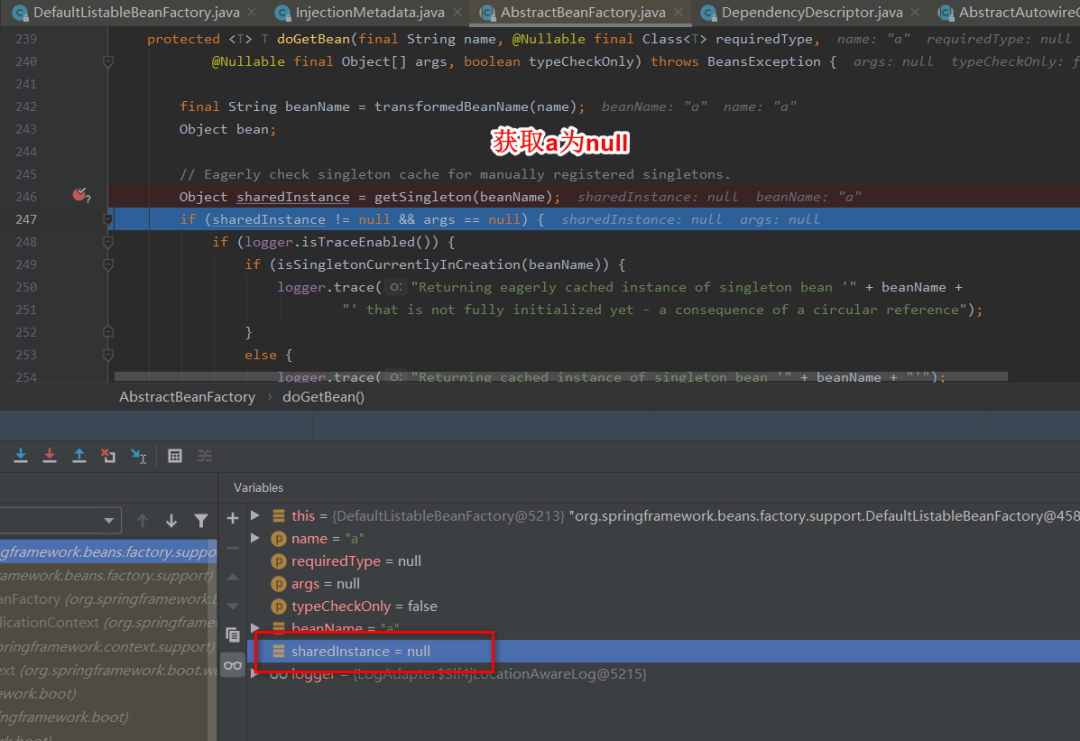Open the Evaluate Expression calculator icon
Image resolution: width=1080 pixels, height=741 pixels.
pos(175,456)
